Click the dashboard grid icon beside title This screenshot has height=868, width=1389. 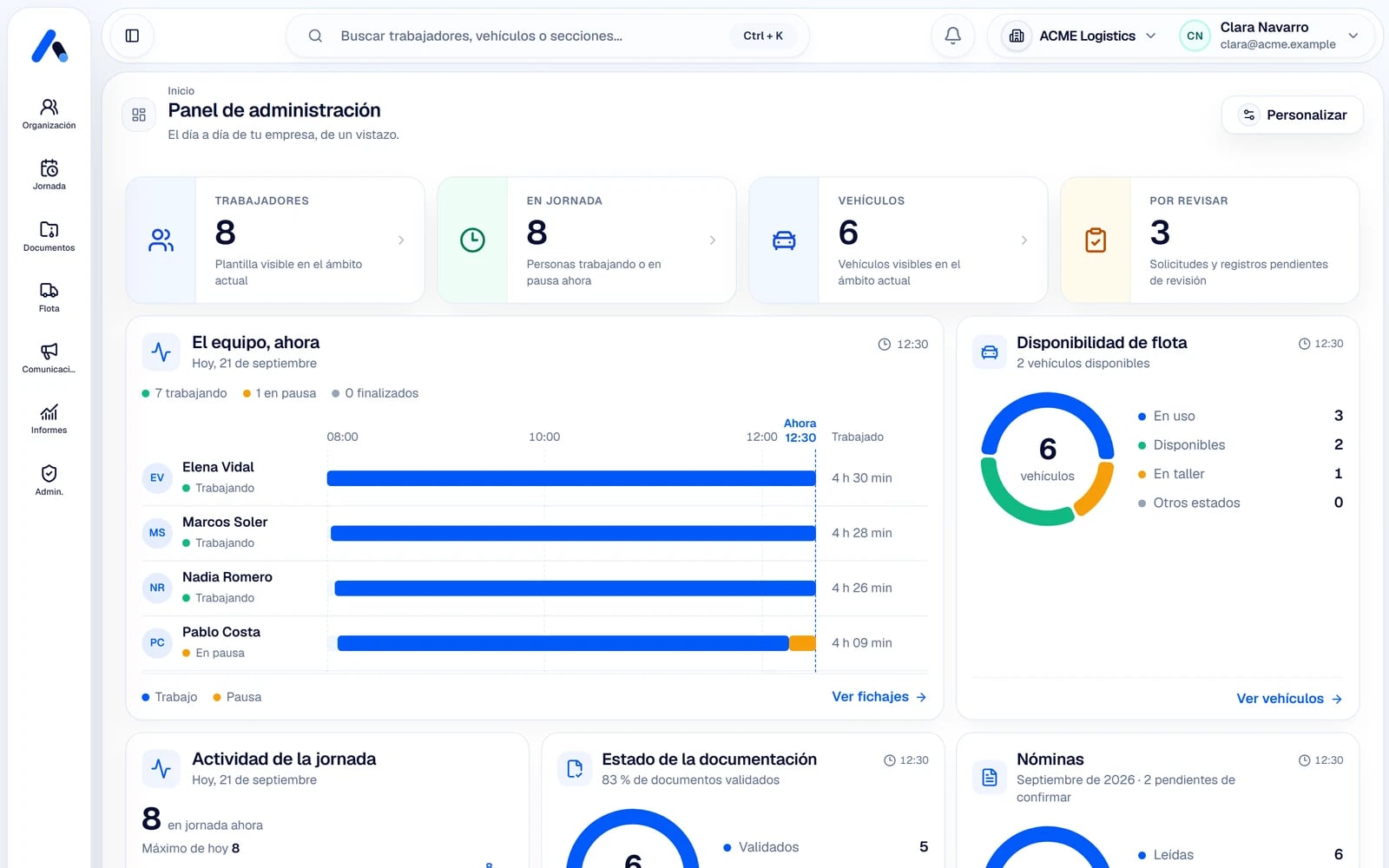(x=139, y=115)
